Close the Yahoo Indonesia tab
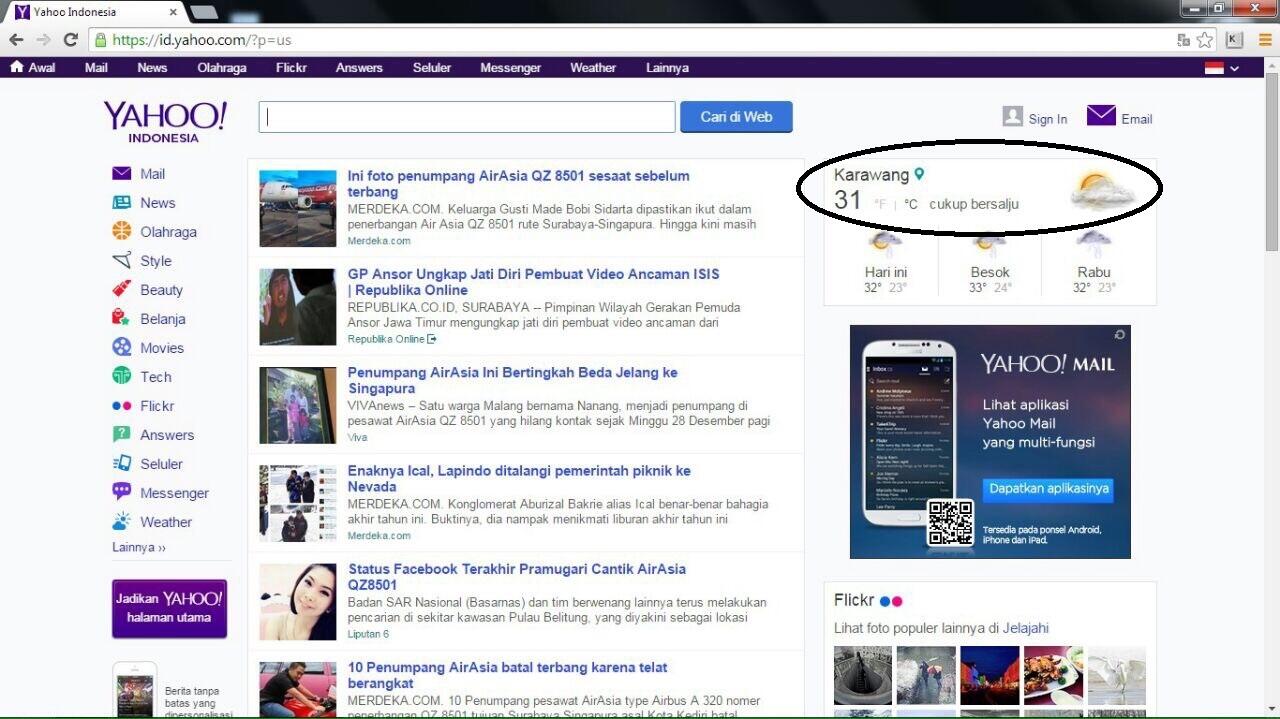 tap(174, 12)
